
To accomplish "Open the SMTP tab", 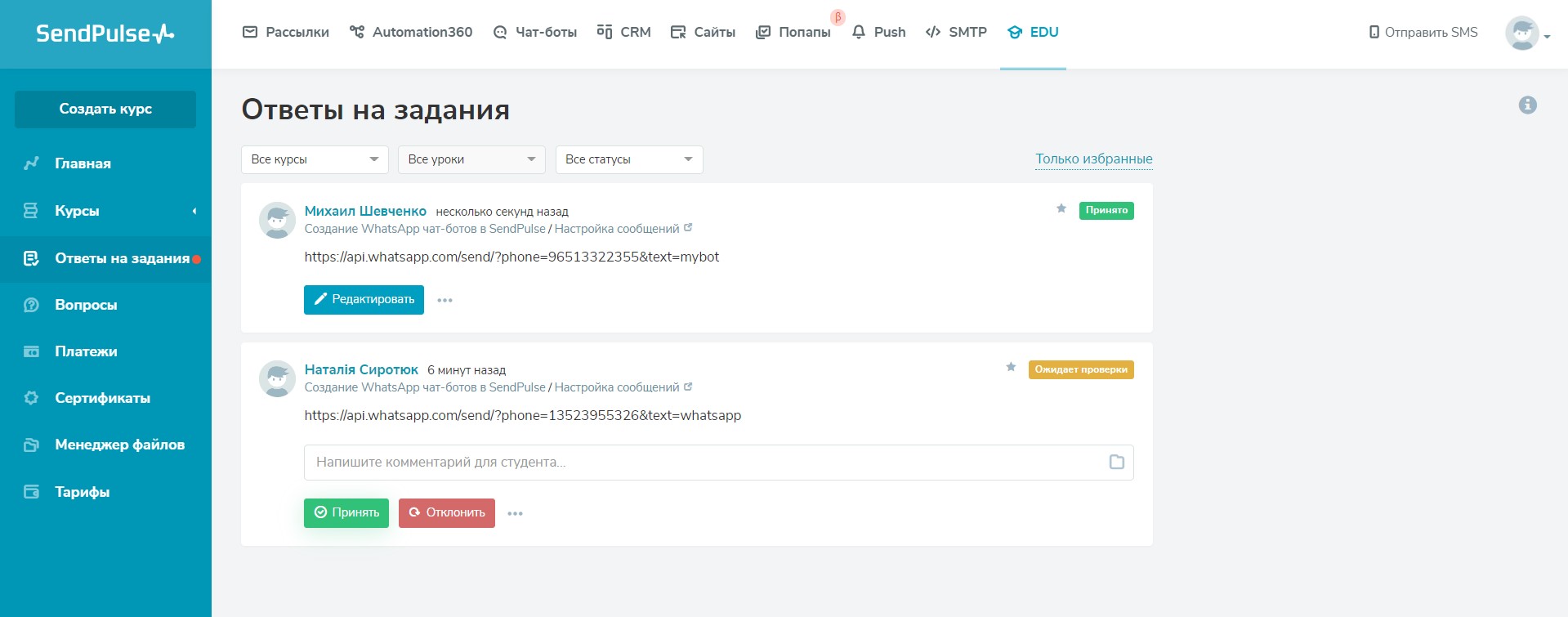I will tap(956, 33).
